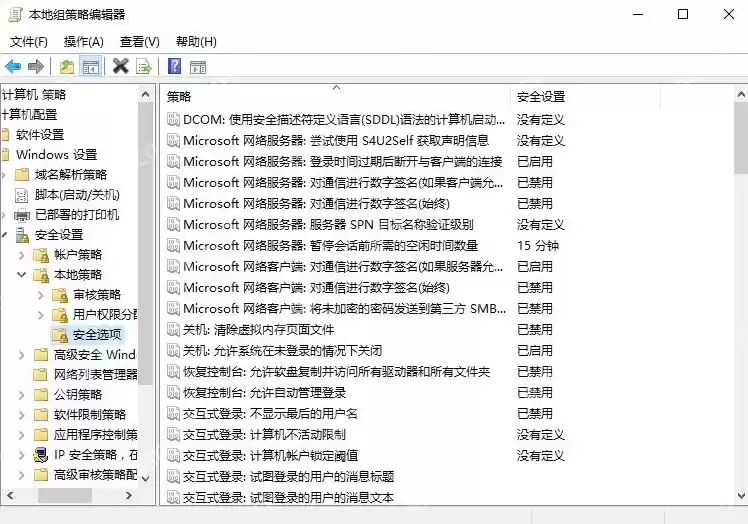The image size is (748, 524).
Task: Expand the 用户权限分配 tree node
Action: tap(41, 315)
